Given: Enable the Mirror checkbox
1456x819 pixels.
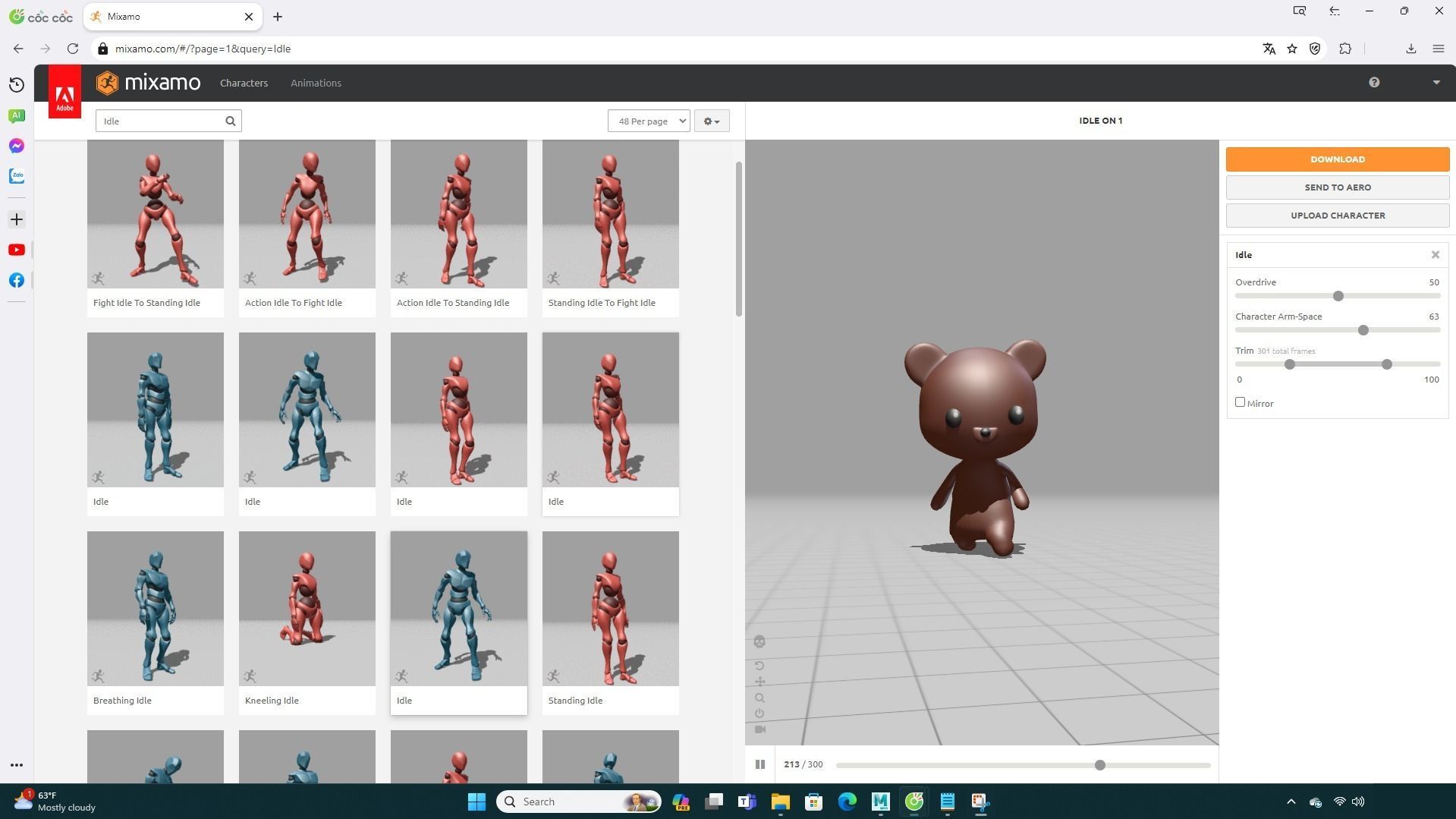Looking at the screenshot, I should click(x=1241, y=402).
